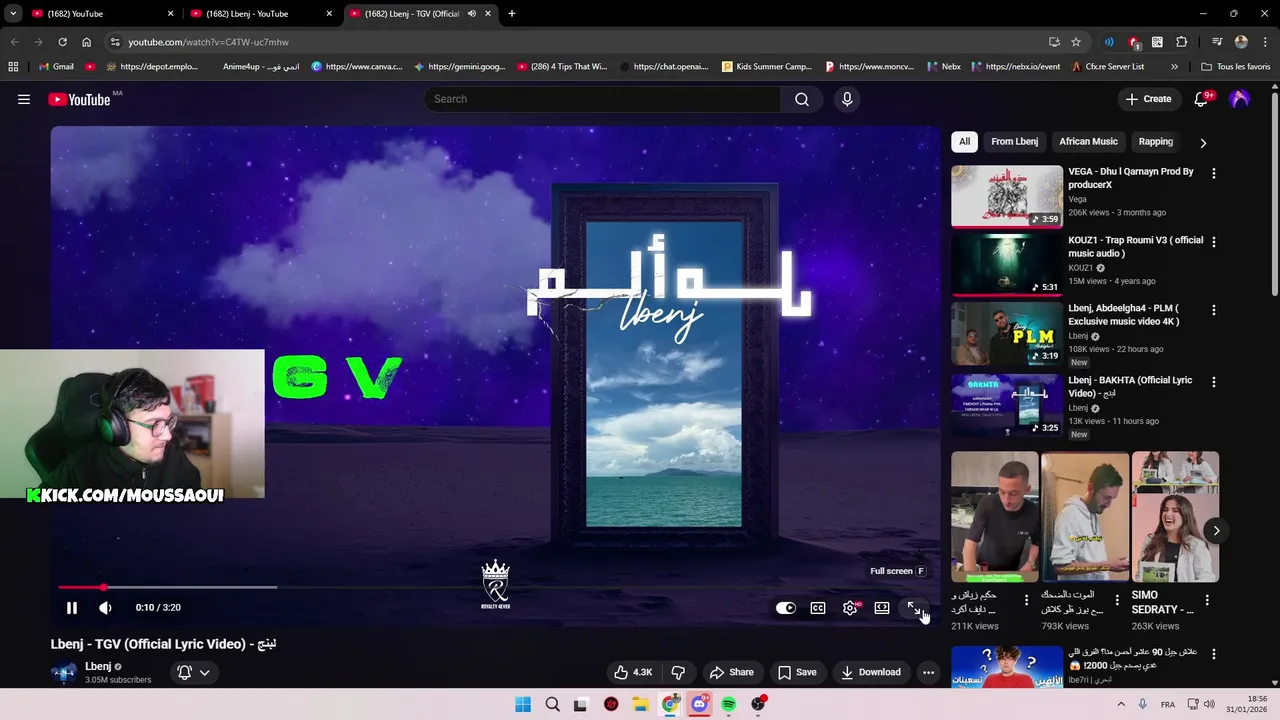This screenshot has height=720, width=1280.
Task: Show next Shorts with arrow
Action: pos(1216,531)
